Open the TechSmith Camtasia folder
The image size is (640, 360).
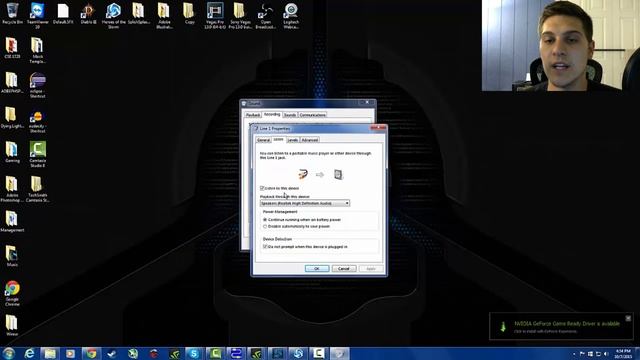[x=37, y=189]
